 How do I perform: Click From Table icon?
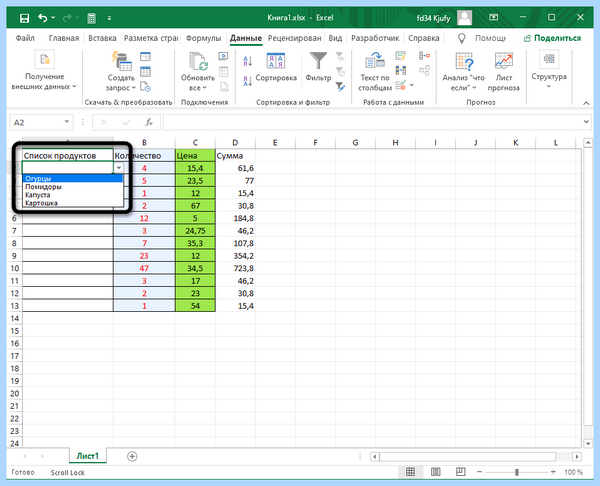(145, 72)
